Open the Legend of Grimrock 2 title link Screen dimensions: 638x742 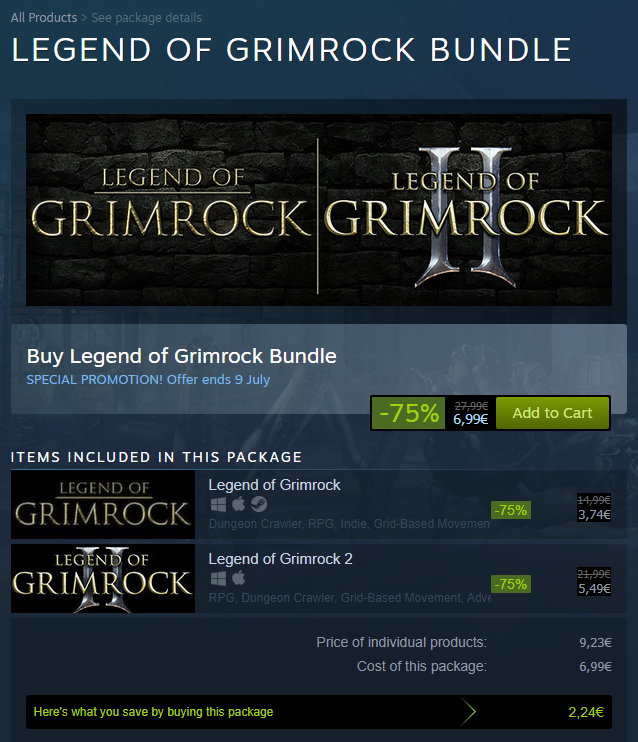point(280,559)
